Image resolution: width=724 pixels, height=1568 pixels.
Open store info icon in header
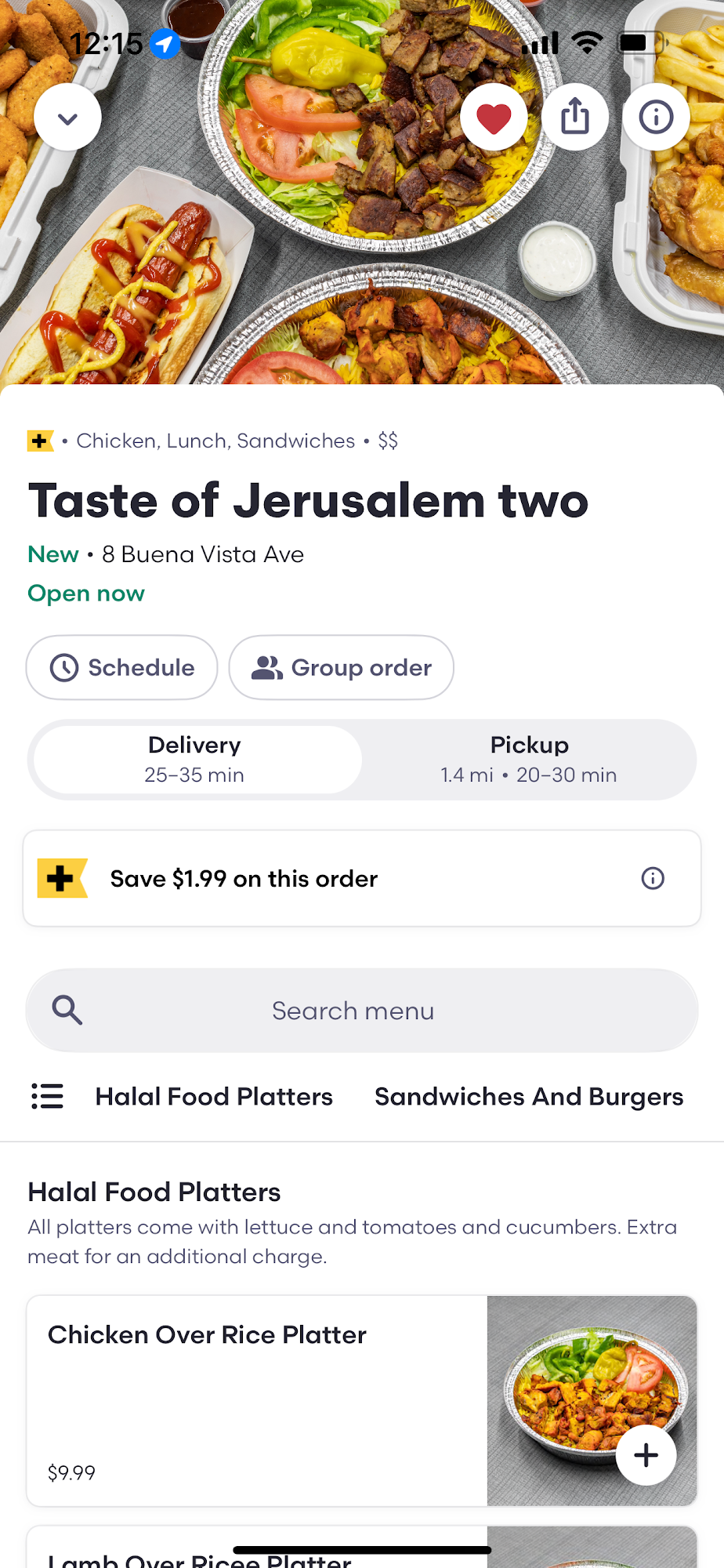(656, 118)
